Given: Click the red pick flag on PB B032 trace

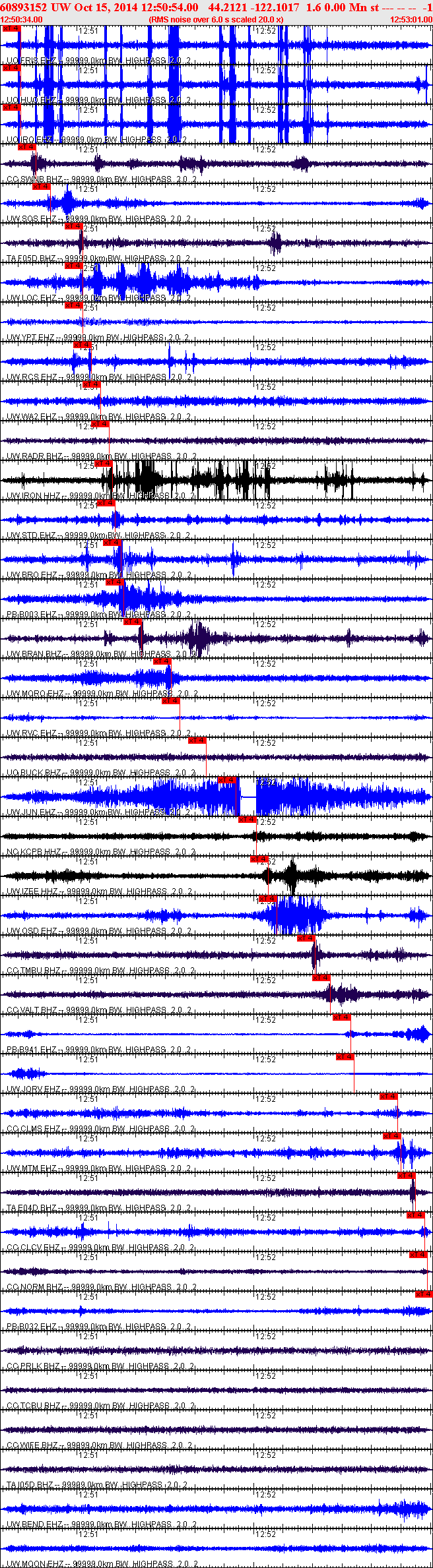Looking at the screenshot, I should [423, 1294].
